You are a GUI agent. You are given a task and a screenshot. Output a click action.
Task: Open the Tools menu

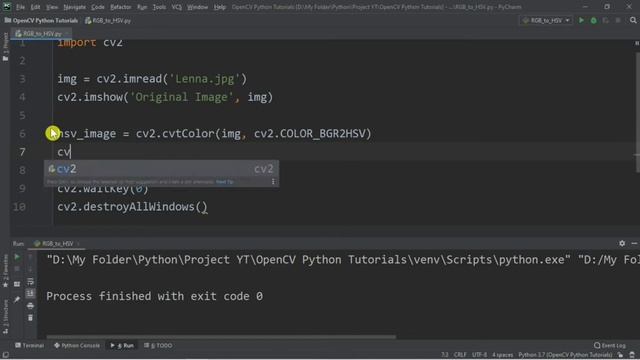click(159, 7)
